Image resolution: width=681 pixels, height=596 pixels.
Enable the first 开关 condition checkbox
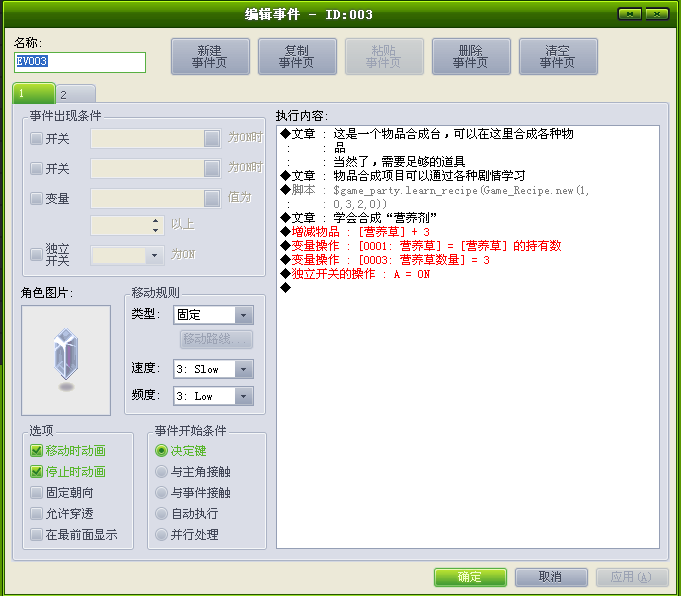36,139
